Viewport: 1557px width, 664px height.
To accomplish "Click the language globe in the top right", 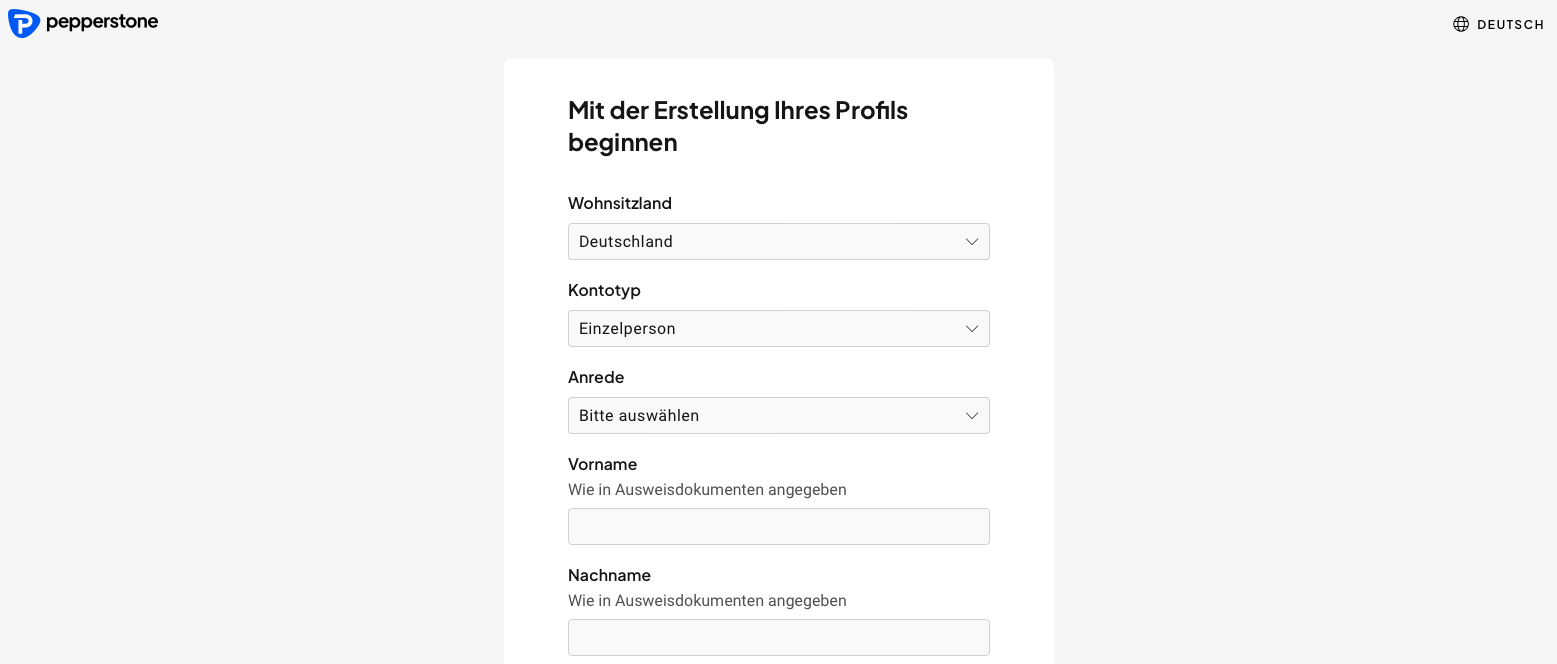I will tap(1461, 24).
